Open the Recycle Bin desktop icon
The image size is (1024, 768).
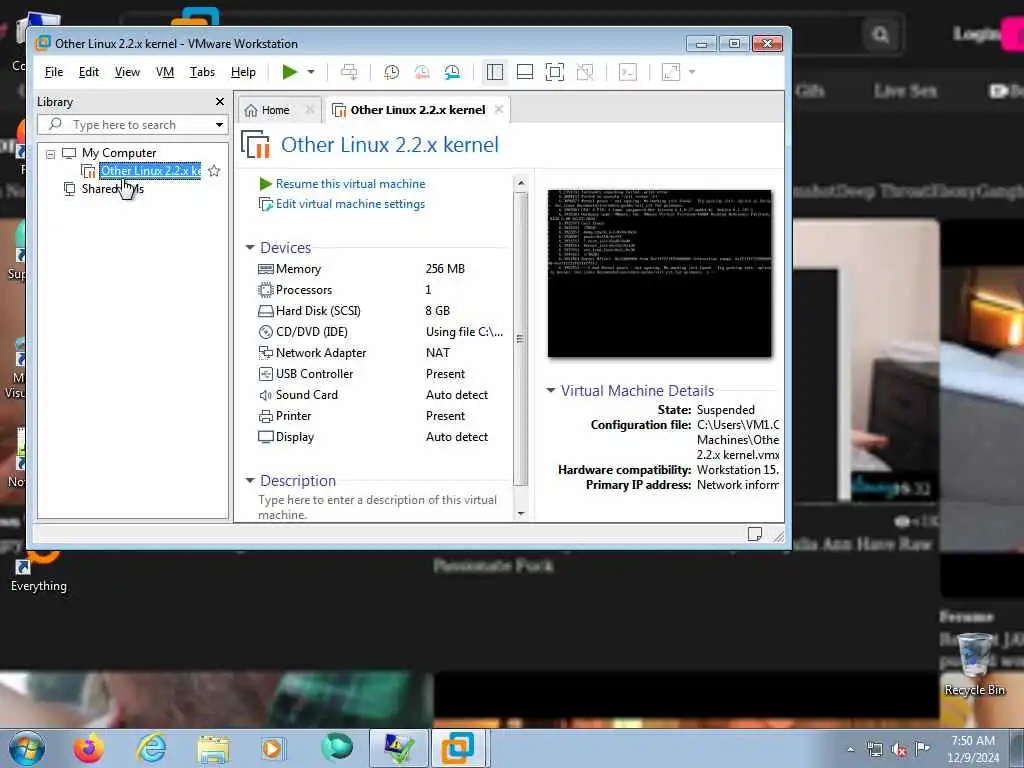coord(974,664)
